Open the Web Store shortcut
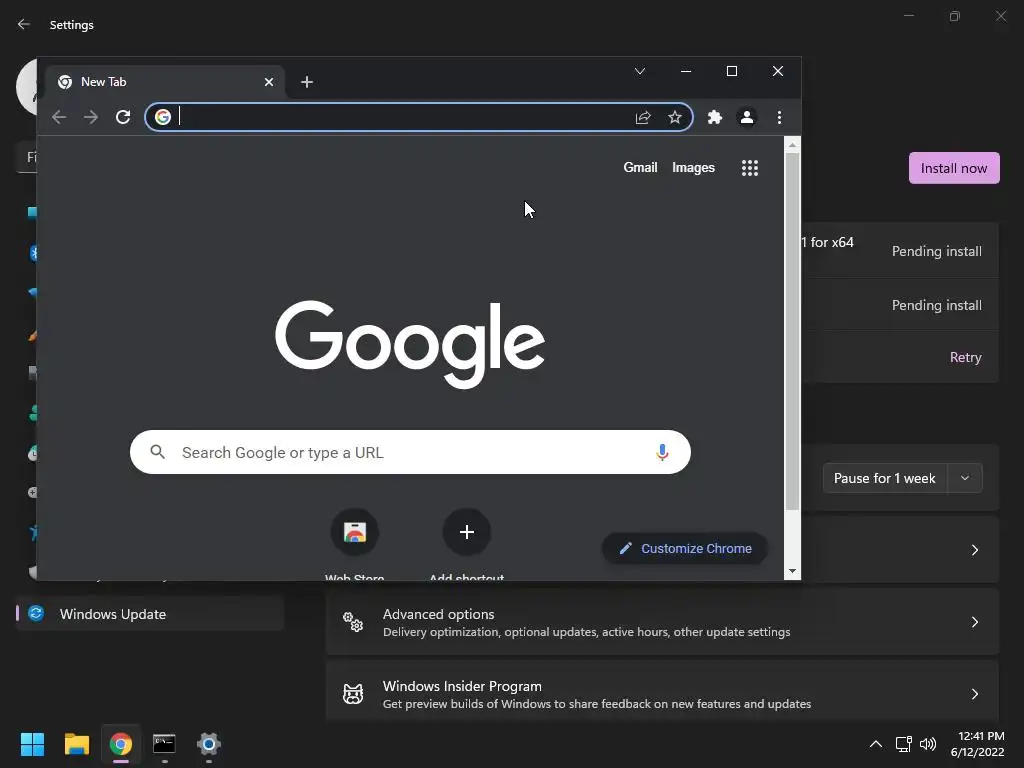Viewport: 1024px width, 768px height. pyautogui.click(x=355, y=544)
